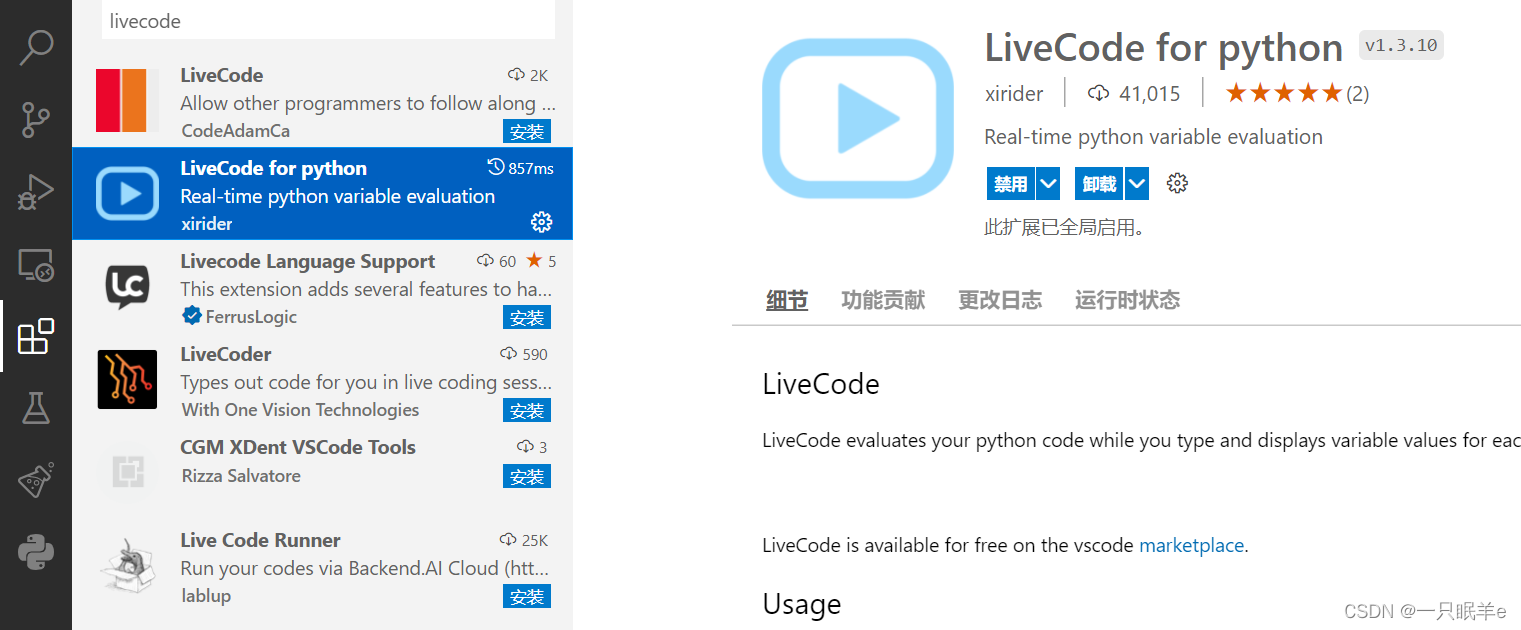Click the lab experiments beaker icon in the sidebar
Viewport: 1521px width, 630px height.
coord(36,478)
